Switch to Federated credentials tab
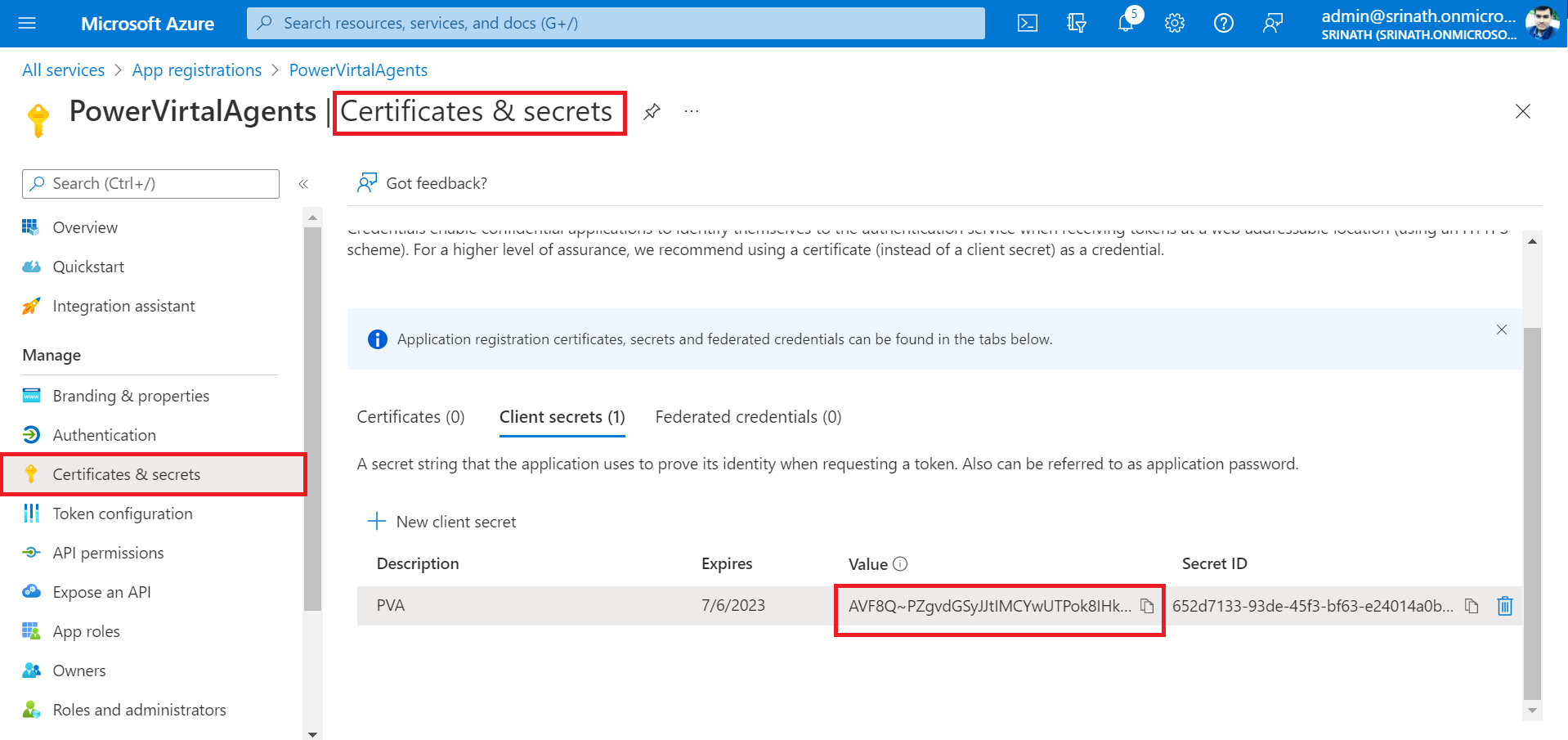The height and width of the screenshot is (740, 1568). tap(747, 417)
